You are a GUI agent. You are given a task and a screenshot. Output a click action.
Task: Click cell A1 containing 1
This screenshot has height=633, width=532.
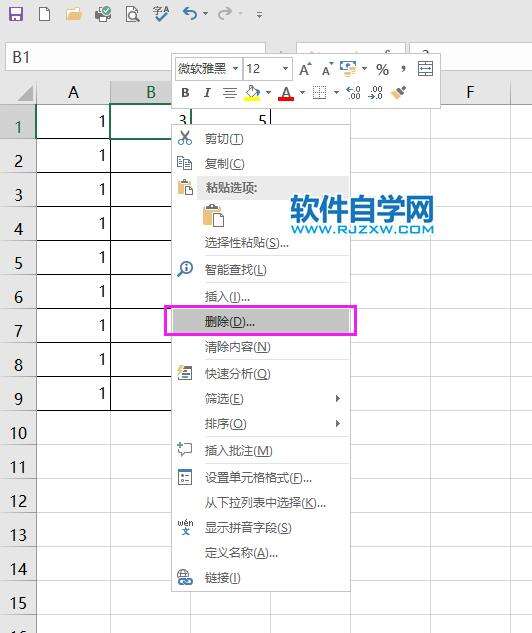click(x=73, y=122)
